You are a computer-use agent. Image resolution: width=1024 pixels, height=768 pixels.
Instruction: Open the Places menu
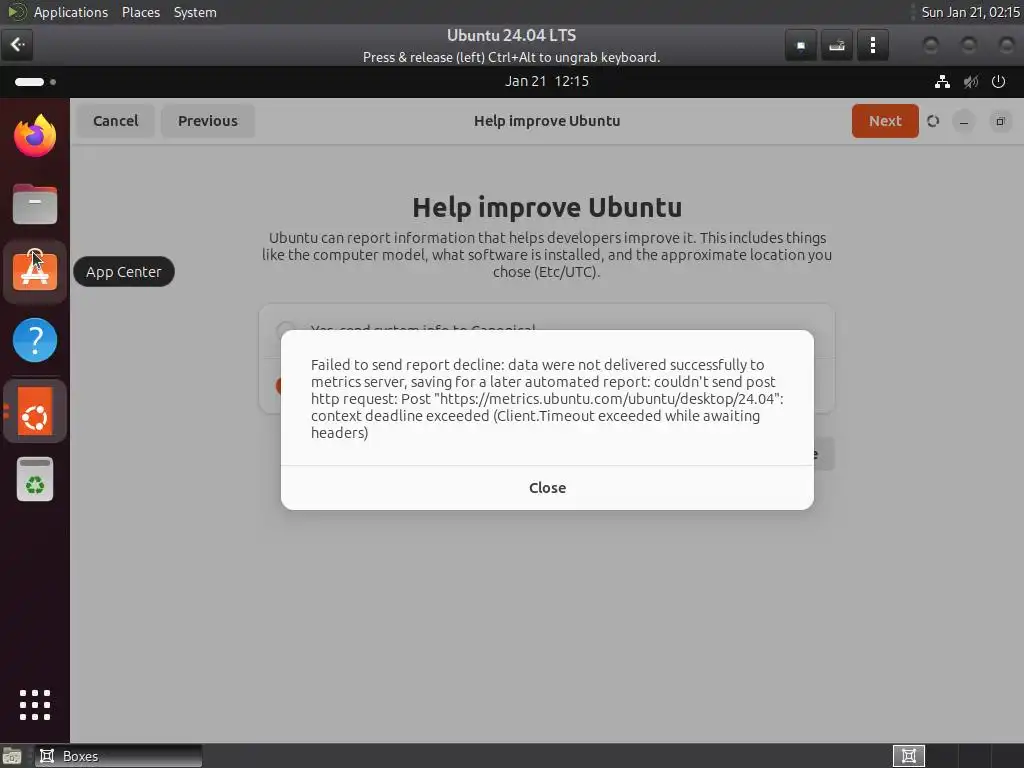tap(141, 12)
